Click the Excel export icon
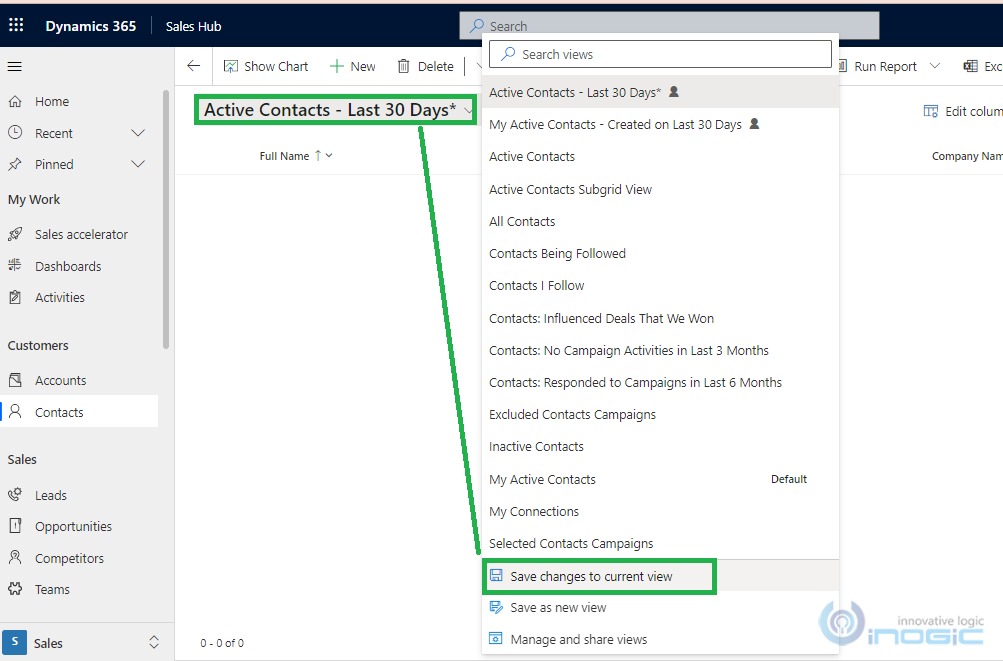The width and height of the screenshot is (1003, 661). coord(970,66)
